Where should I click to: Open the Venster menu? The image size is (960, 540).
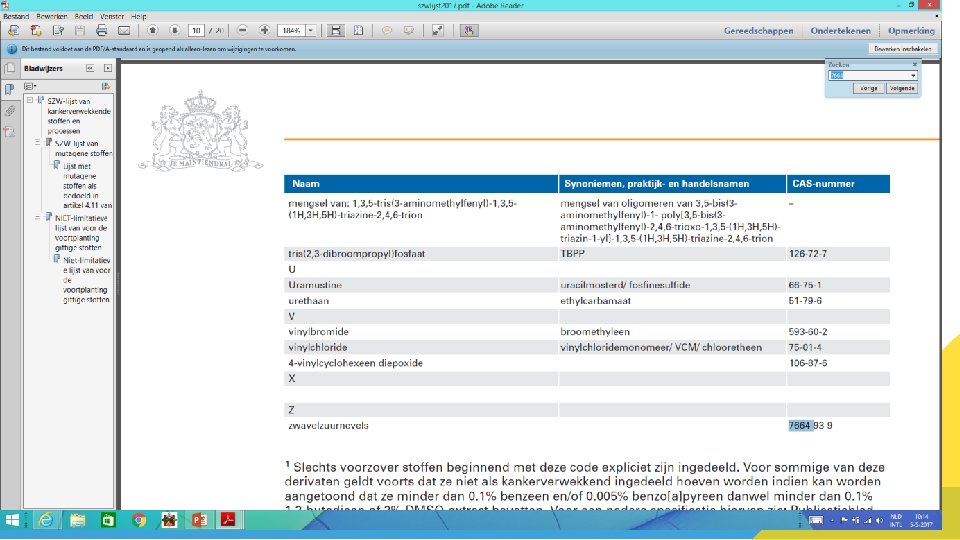coord(111,17)
